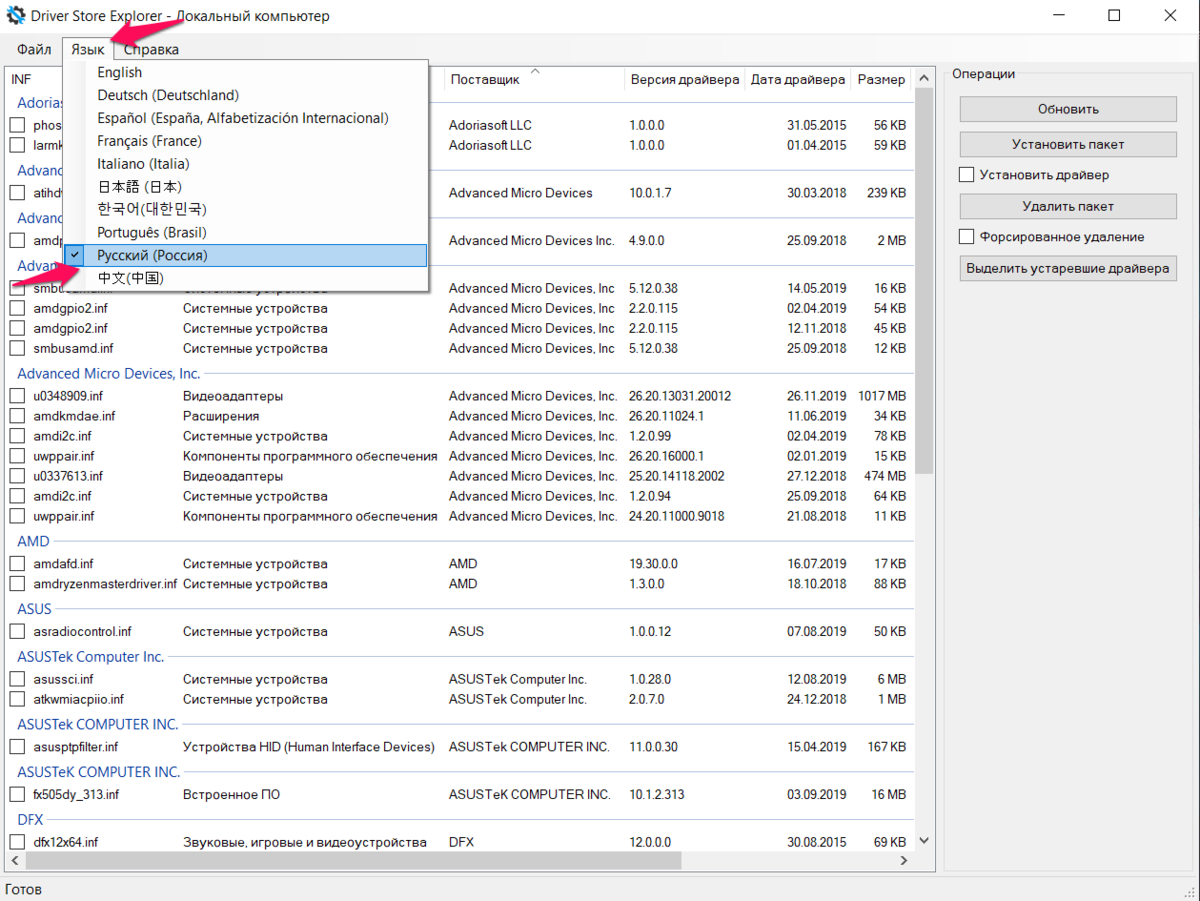Click version "25.20.14118.2002"
The width and height of the screenshot is (1200, 901).
click(677, 476)
